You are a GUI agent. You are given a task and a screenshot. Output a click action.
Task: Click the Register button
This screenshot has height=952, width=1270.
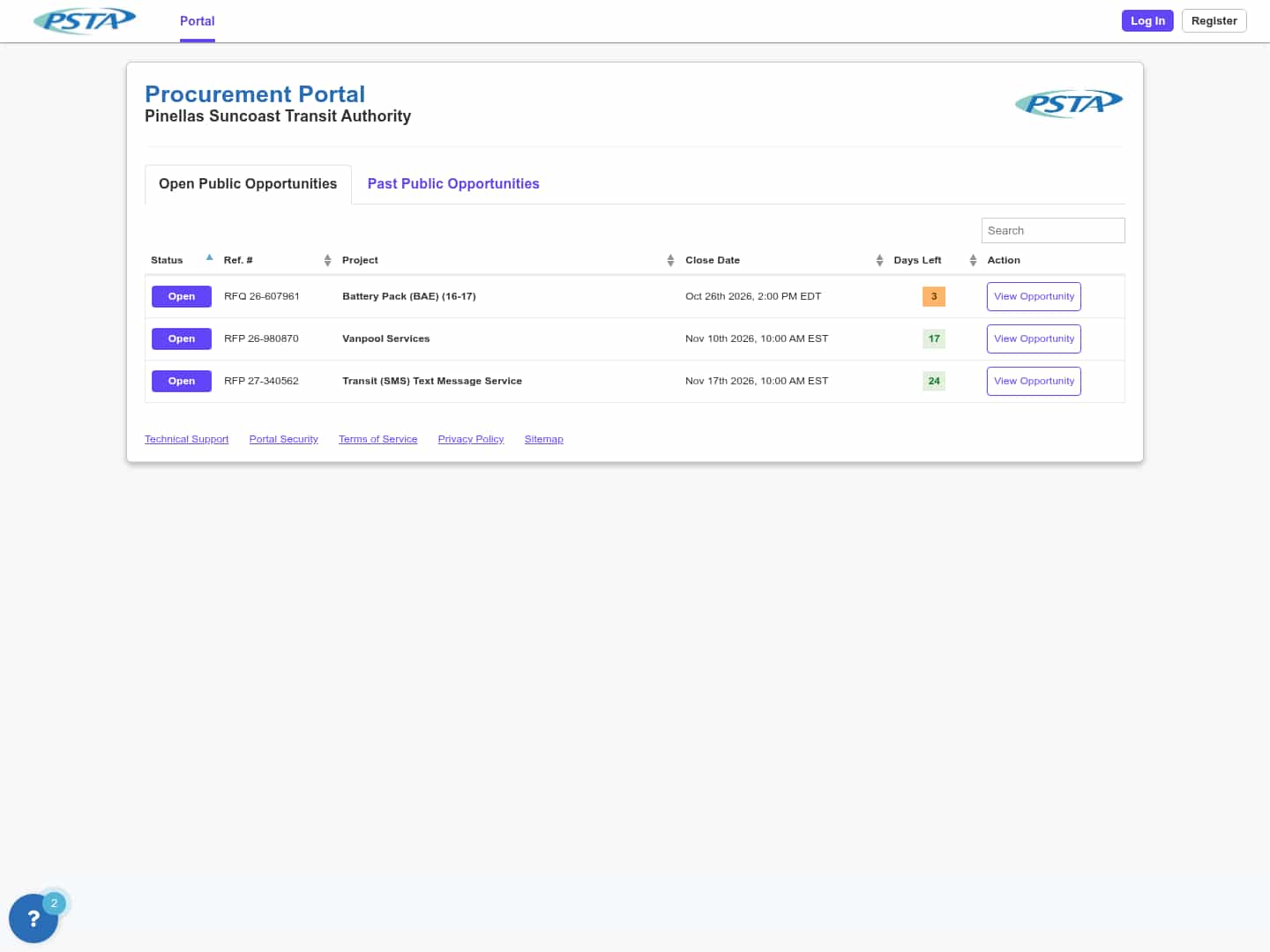coord(1214,21)
